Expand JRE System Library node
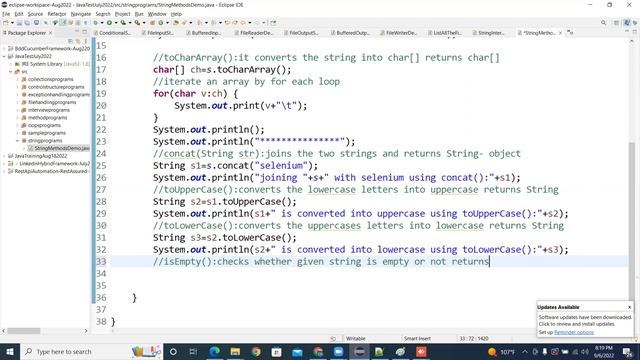Screen dimensions: 640x360 pos(11,64)
